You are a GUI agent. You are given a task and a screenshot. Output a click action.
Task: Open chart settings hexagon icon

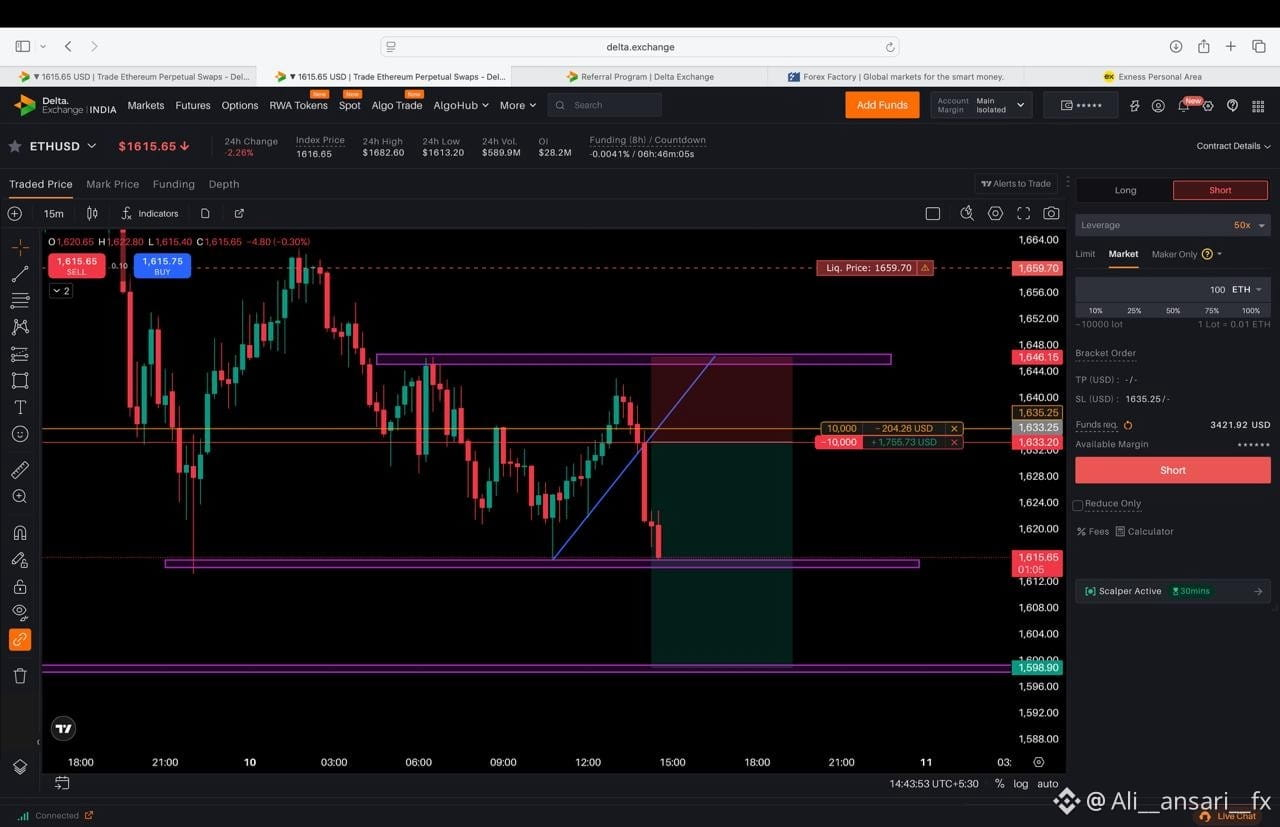(x=995, y=213)
